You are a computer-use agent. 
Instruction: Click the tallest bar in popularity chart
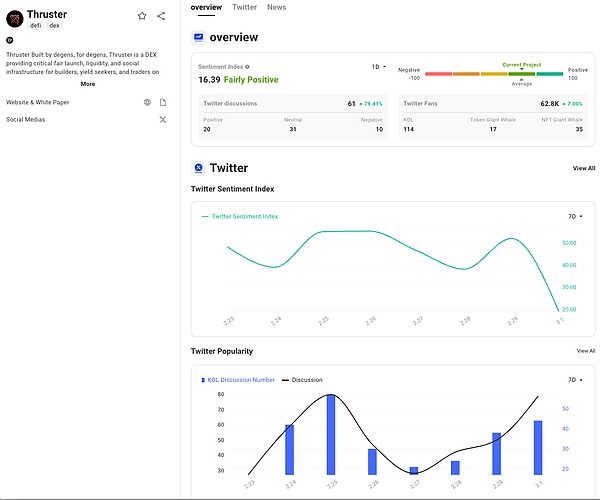[331, 435]
